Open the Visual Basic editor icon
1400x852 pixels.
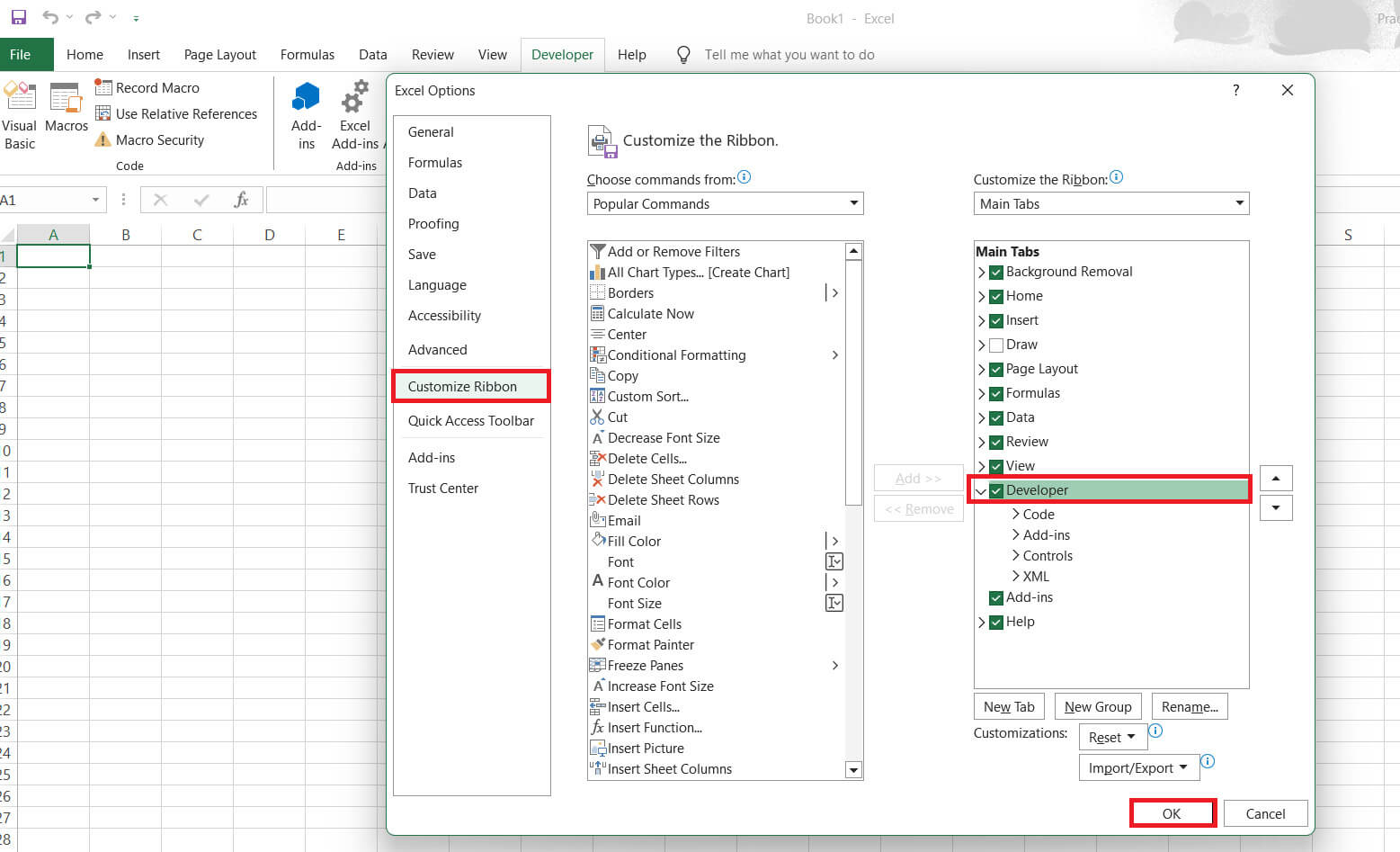(x=20, y=97)
